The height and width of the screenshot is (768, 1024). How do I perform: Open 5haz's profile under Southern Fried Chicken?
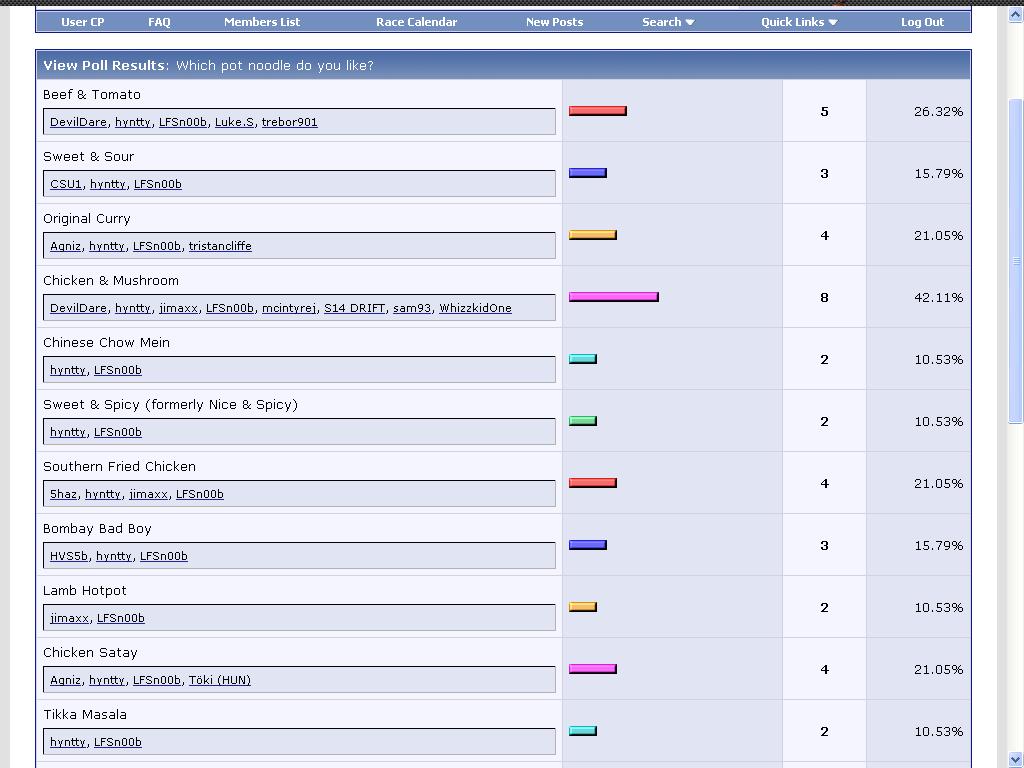click(63, 494)
